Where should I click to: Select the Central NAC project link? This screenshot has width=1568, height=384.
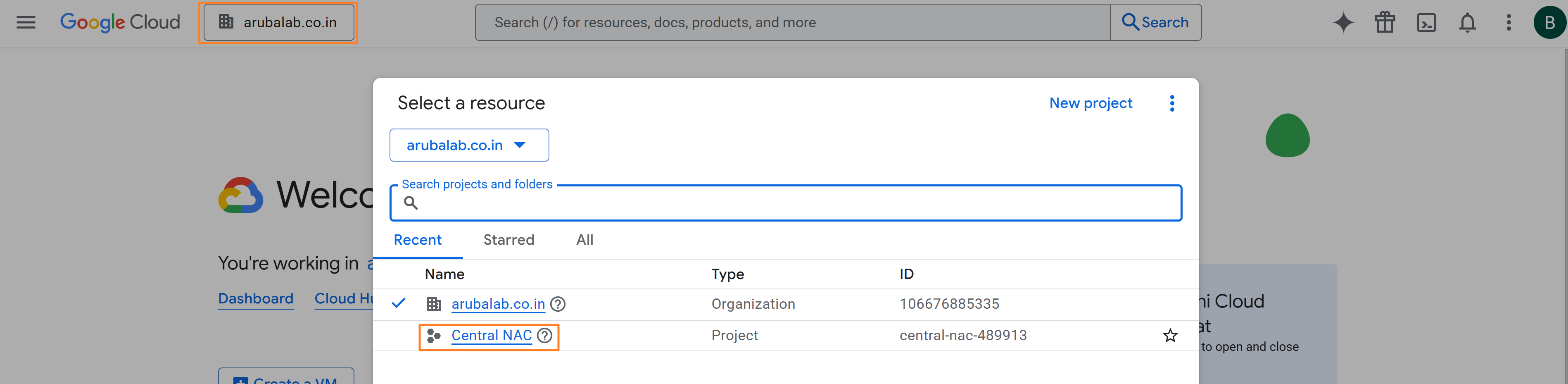[491, 336]
